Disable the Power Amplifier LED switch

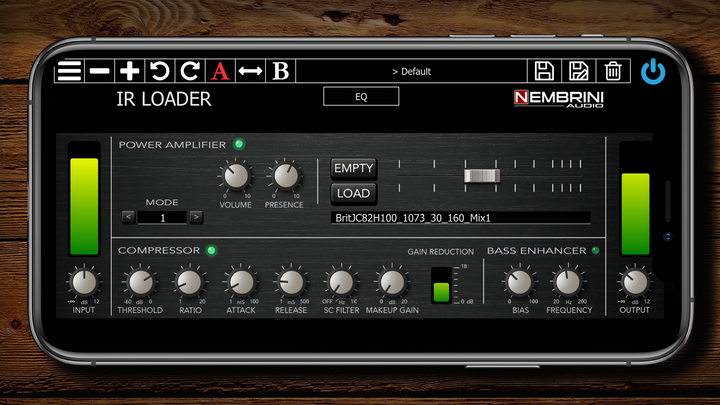[239, 145]
